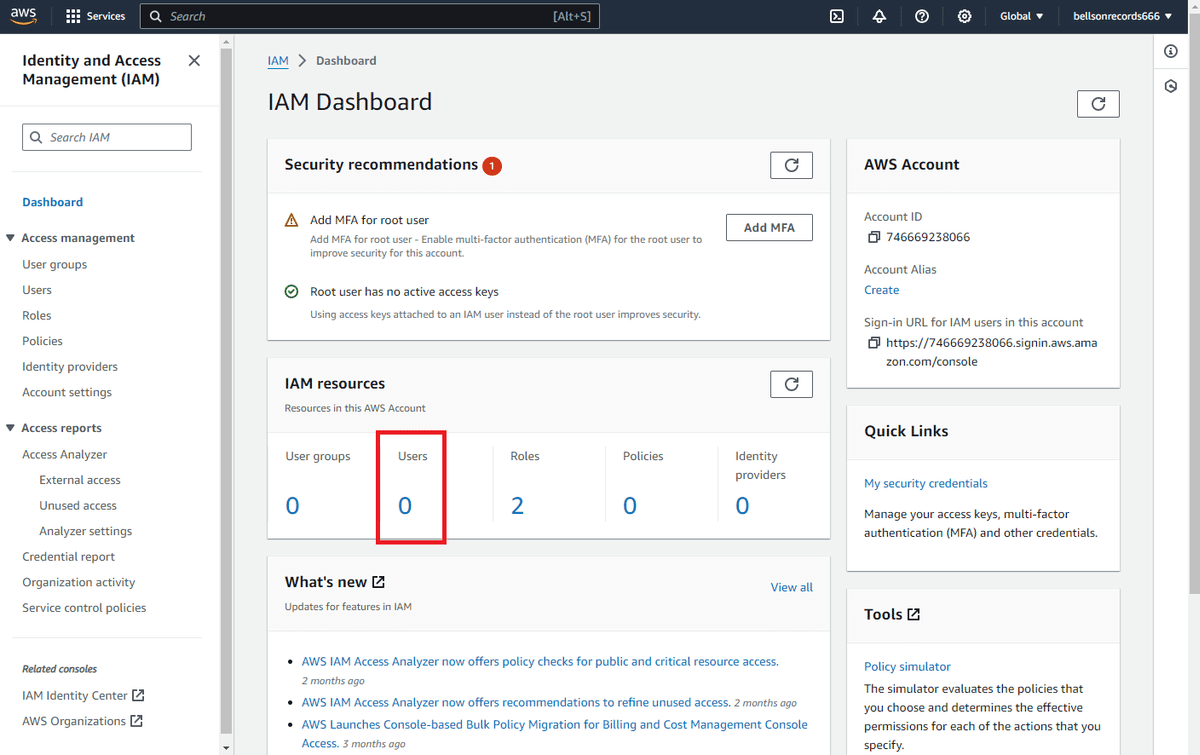The image size is (1200, 755).
Task: Open the Policy simulator link
Action: pyautogui.click(x=907, y=667)
